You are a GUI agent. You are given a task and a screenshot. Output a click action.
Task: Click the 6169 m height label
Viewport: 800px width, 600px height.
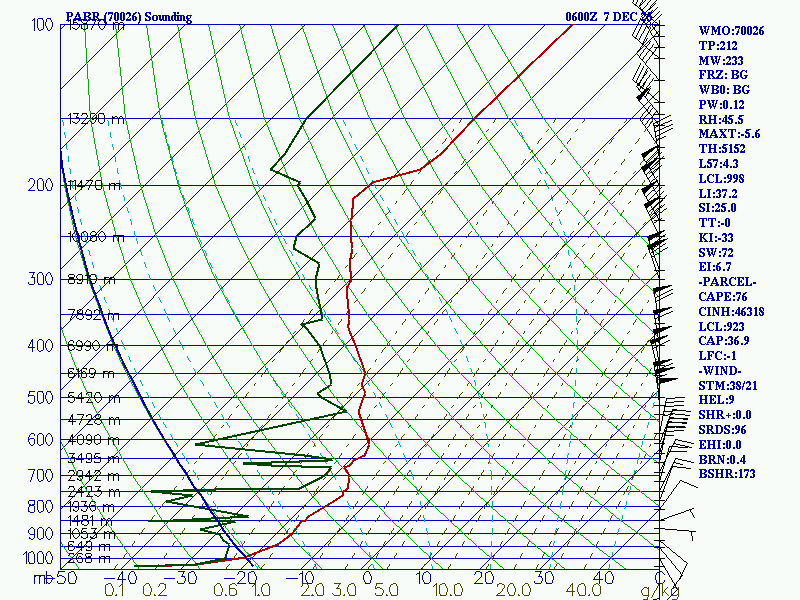[x=91, y=373]
